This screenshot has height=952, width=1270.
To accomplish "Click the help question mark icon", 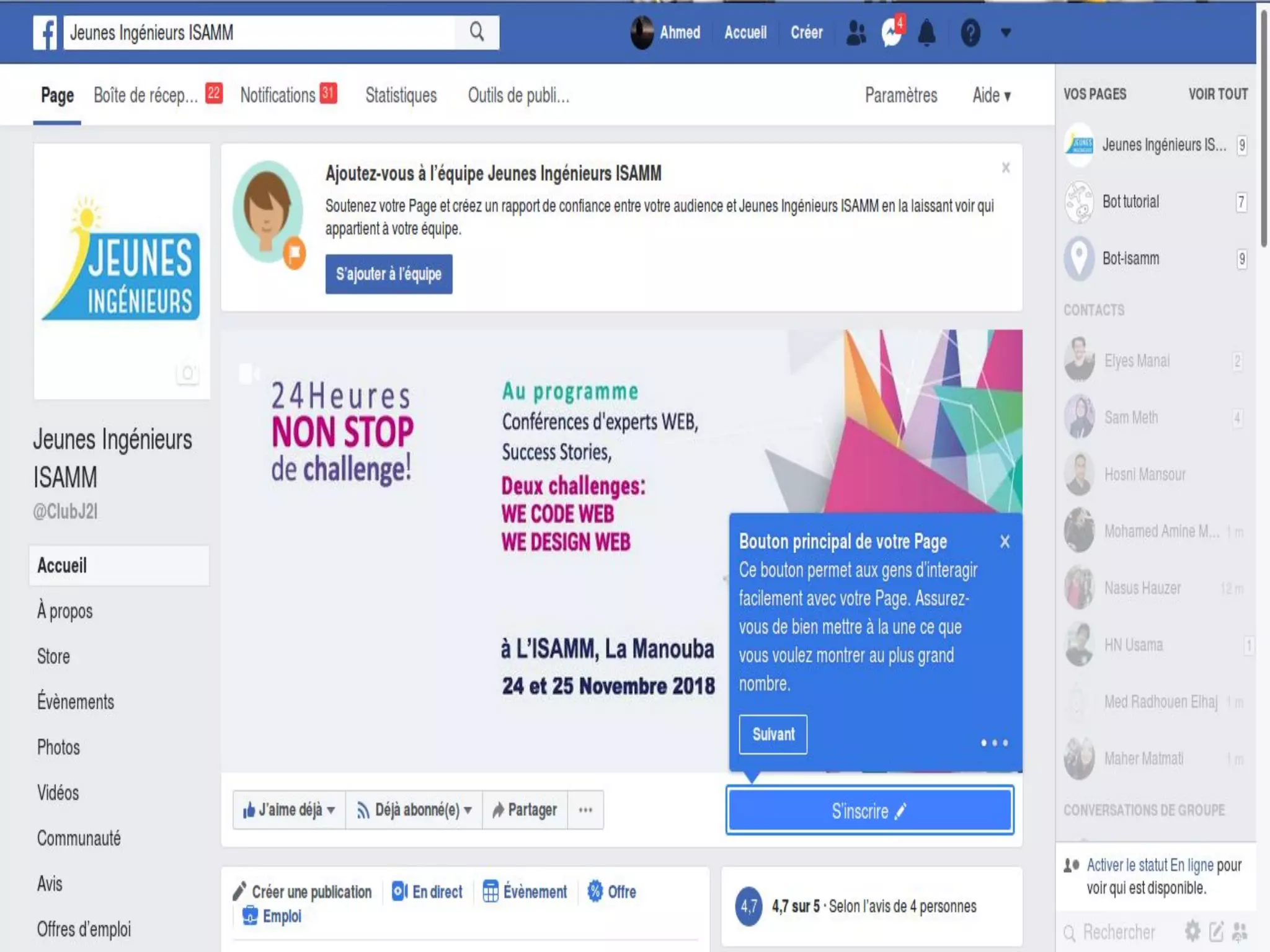I will [x=970, y=33].
